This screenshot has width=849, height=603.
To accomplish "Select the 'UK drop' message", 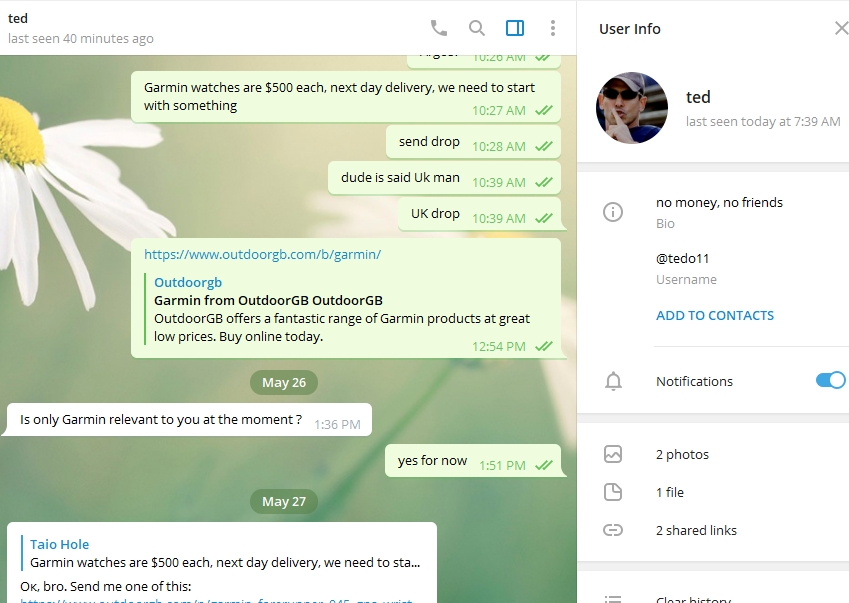I will tap(479, 214).
